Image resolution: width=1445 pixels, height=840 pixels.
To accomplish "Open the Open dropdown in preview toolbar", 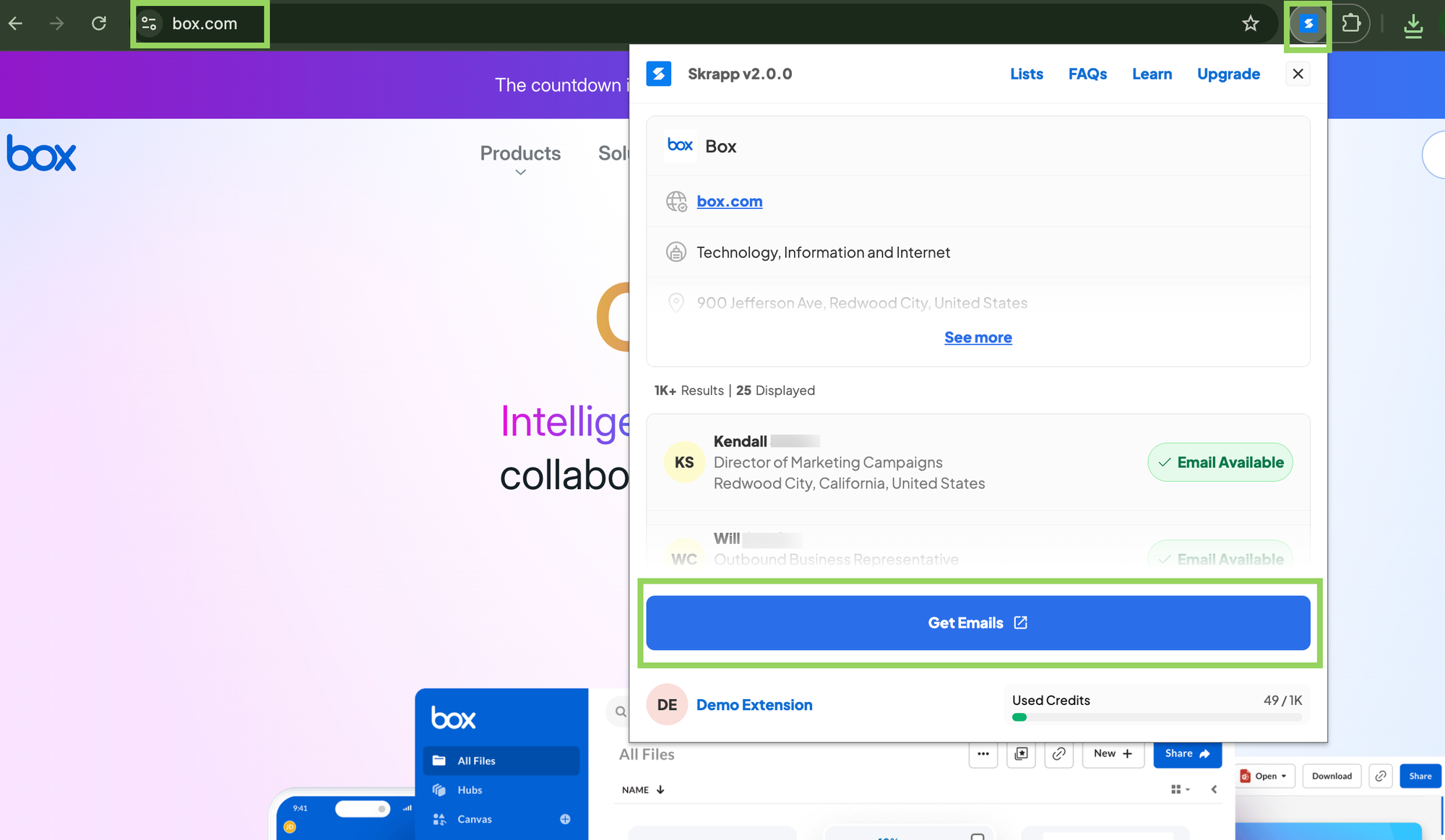I will click(1264, 776).
